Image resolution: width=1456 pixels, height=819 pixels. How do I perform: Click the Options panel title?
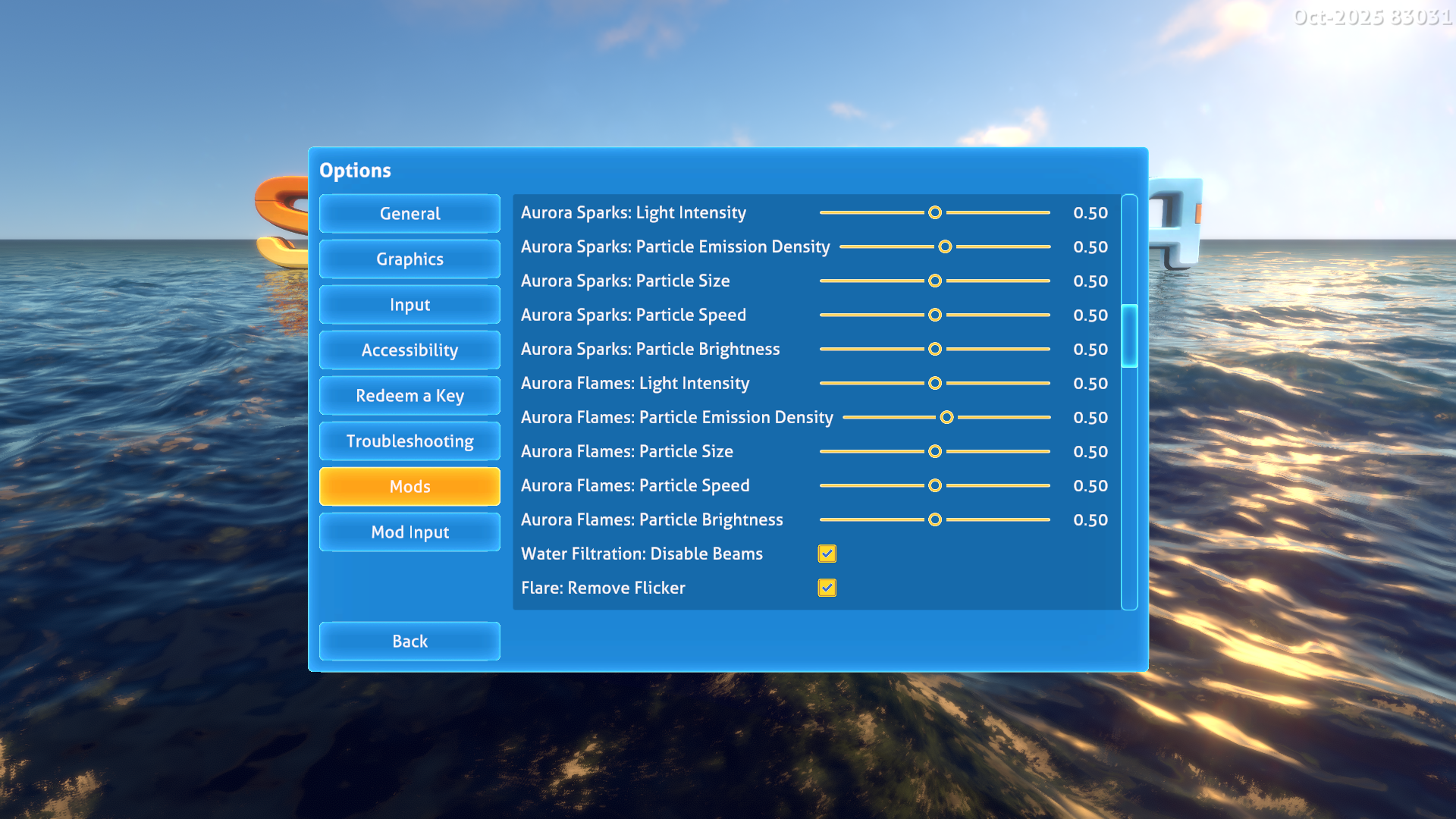[x=355, y=171]
